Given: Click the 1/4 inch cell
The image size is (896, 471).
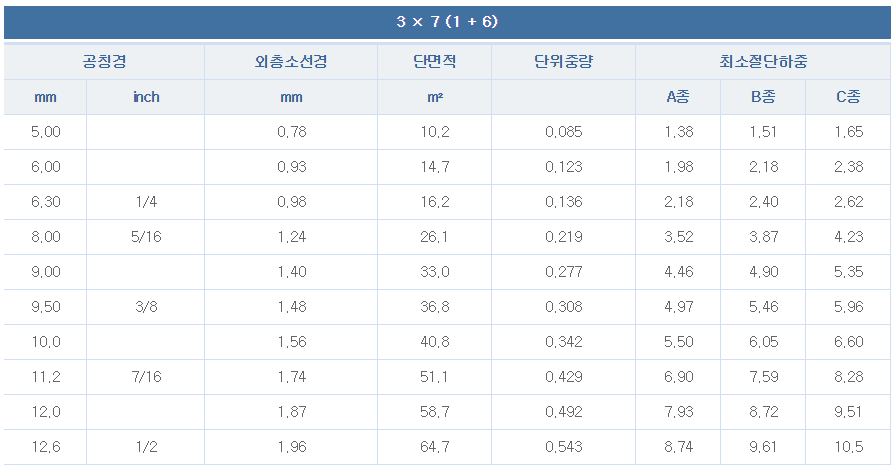Looking at the screenshot, I should [x=146, y=202].
